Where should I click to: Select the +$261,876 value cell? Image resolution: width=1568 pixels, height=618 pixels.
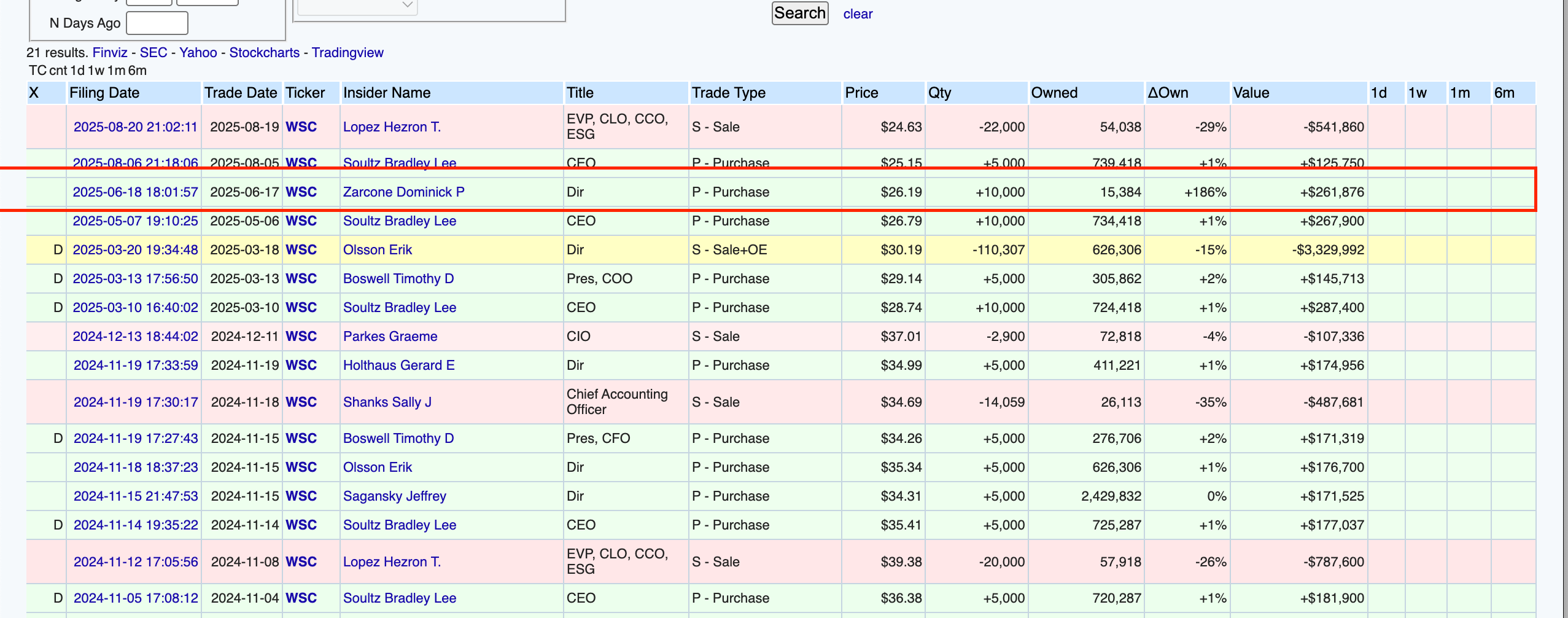tap(1298, 192)
